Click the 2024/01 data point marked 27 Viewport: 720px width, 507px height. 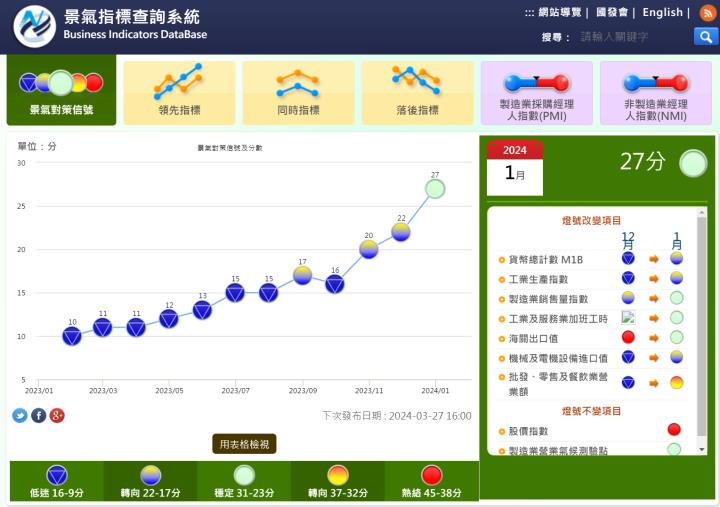[435, 189]
